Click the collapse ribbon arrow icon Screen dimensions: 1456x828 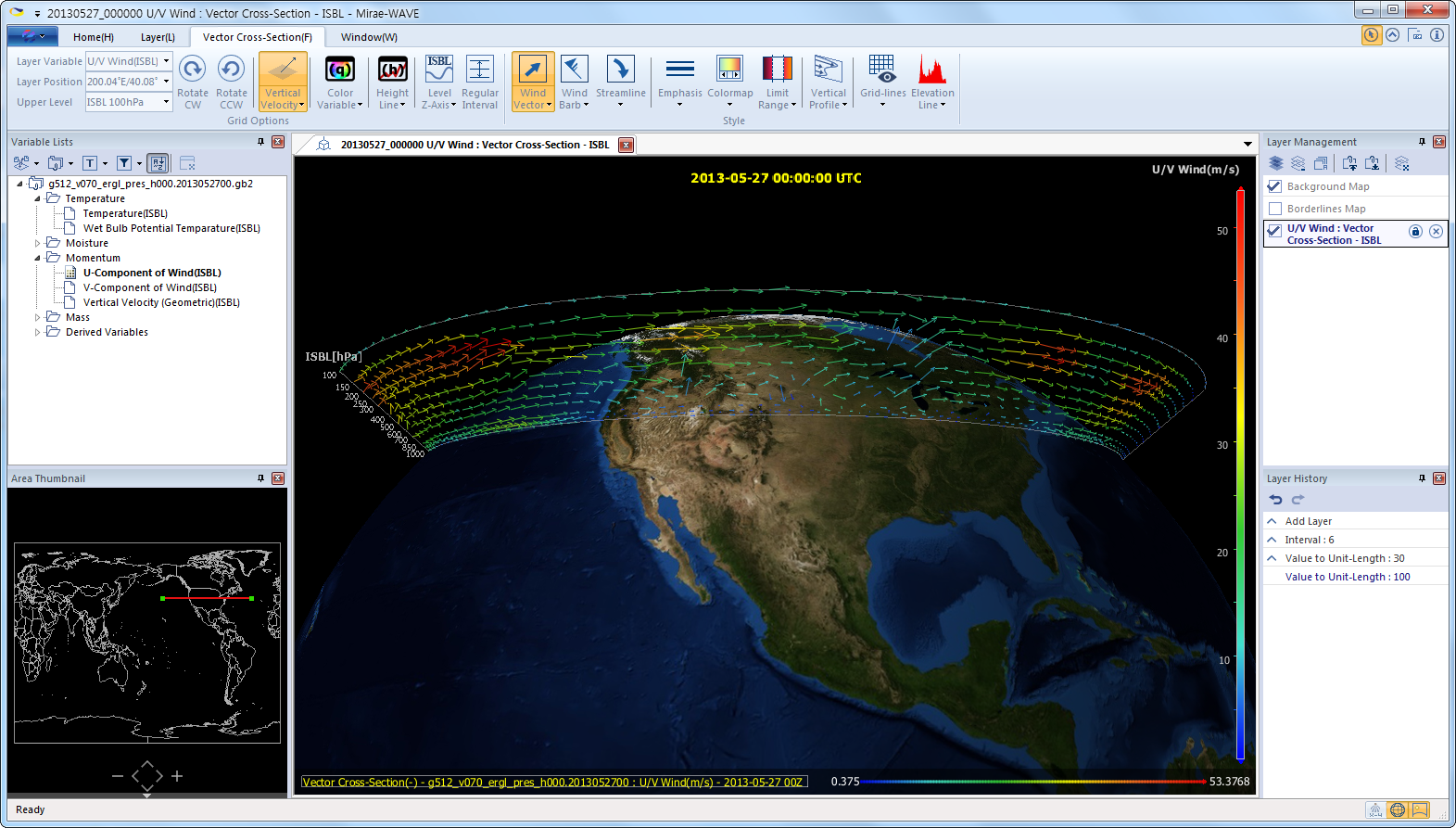pos(1392,35)
